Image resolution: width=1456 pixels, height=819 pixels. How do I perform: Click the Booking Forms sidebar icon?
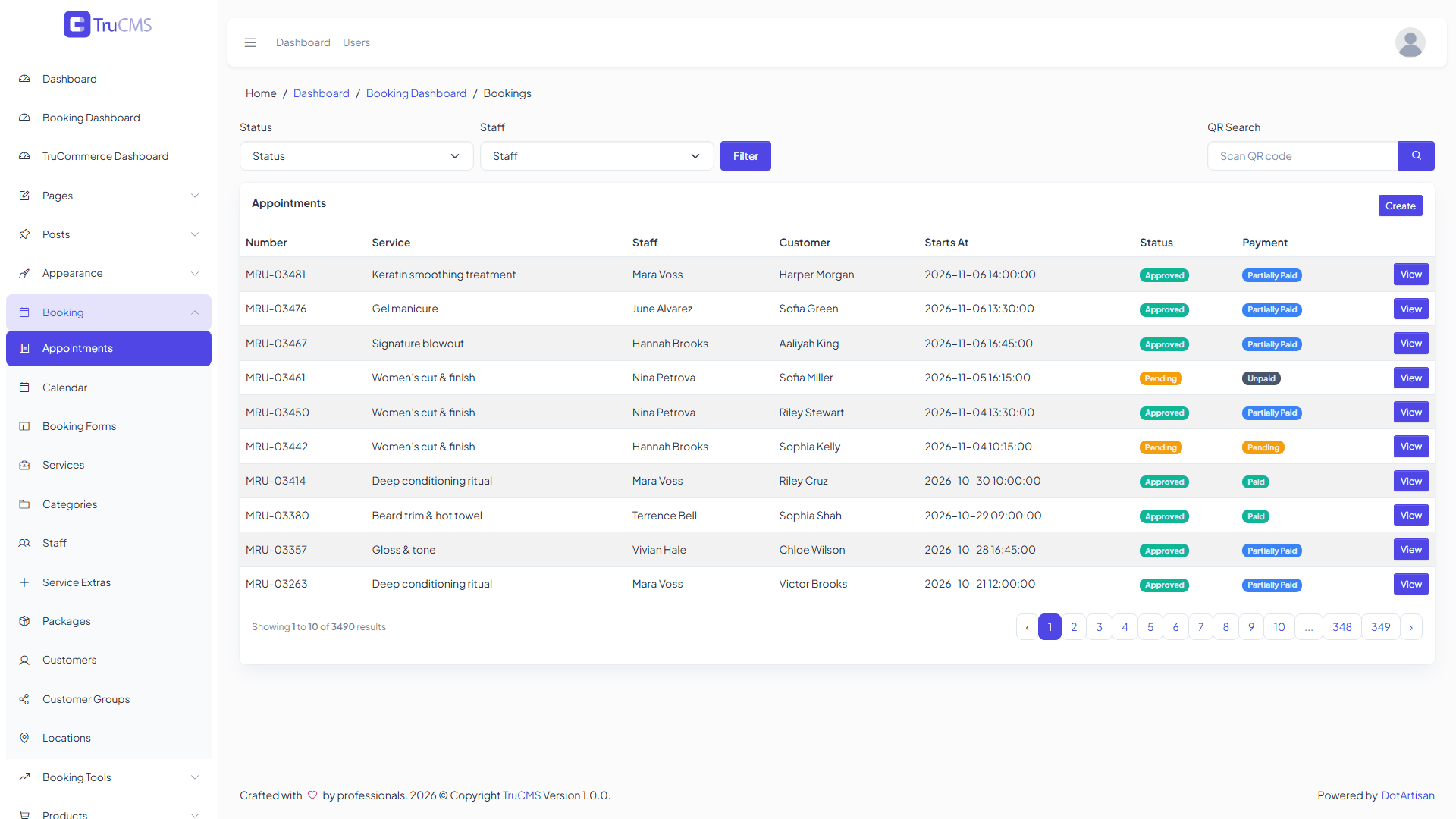click(24, 426)
